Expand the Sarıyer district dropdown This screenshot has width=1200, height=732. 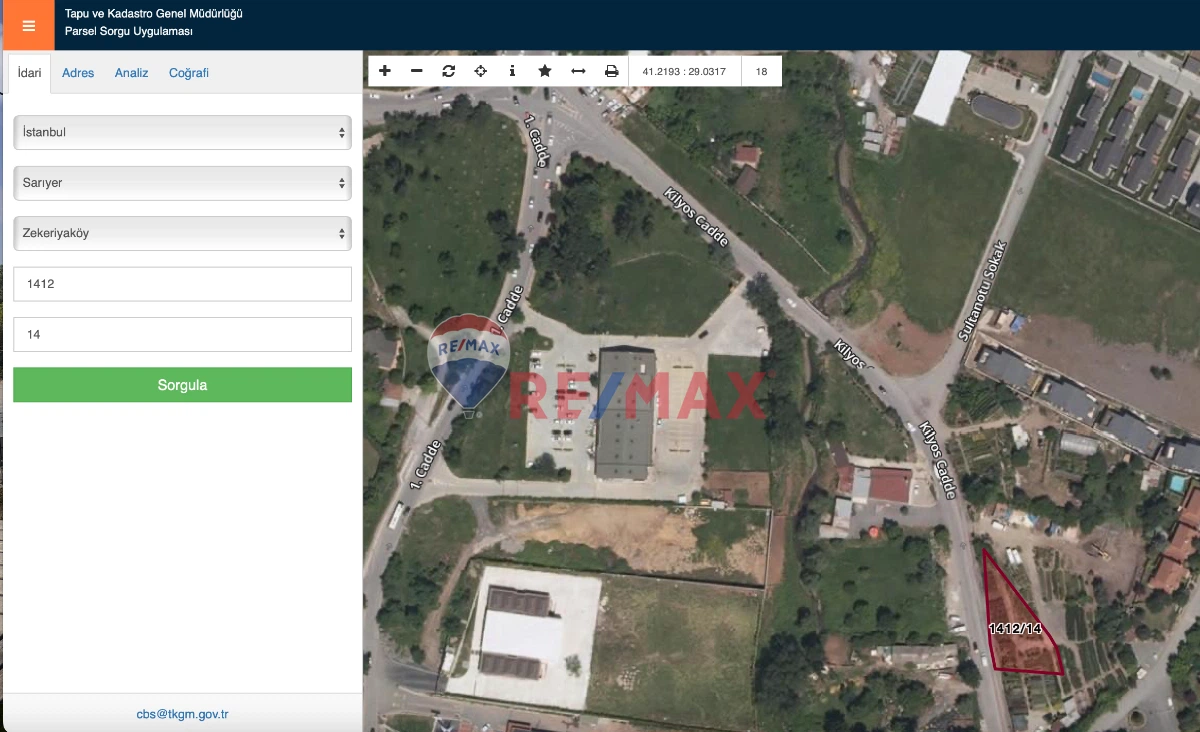[182, 183]
